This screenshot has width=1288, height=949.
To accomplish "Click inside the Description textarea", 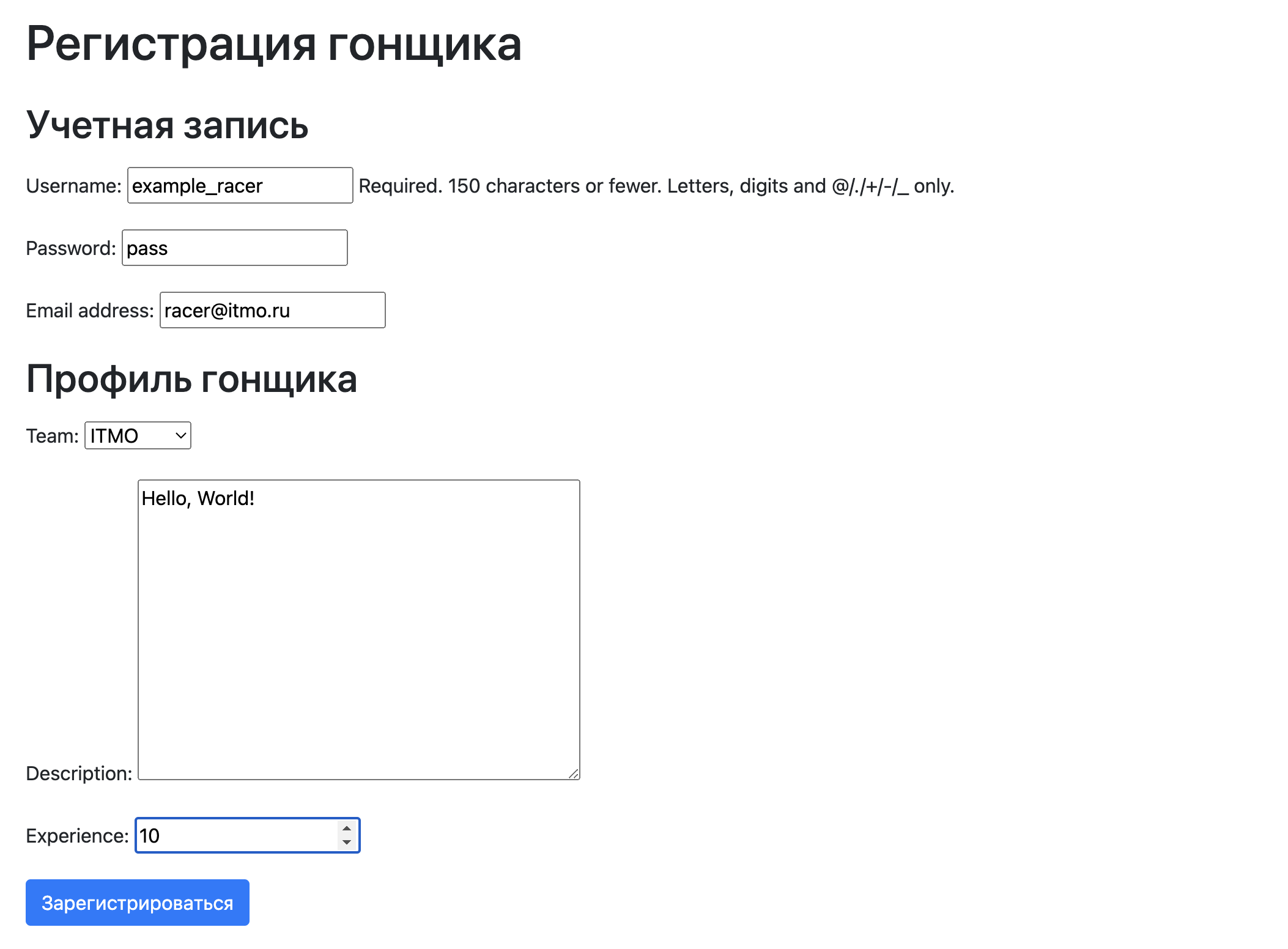I will 359,630.
